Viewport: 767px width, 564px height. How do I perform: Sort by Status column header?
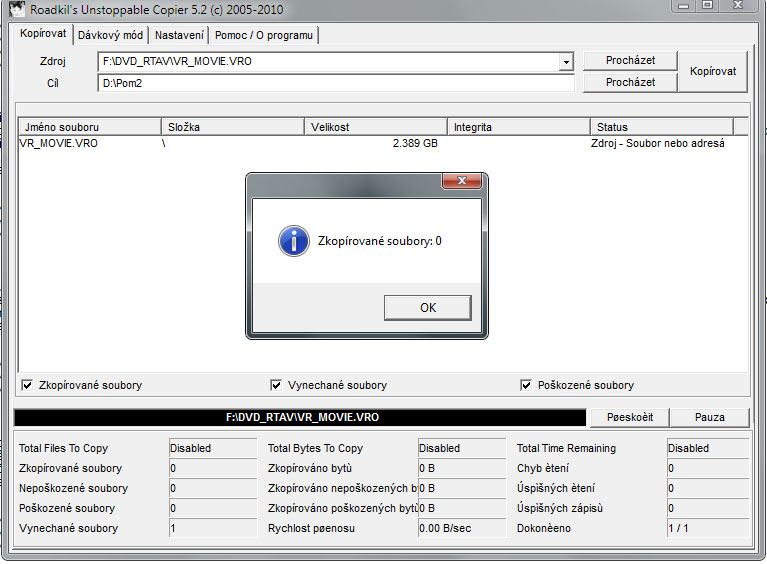(662, 127)
